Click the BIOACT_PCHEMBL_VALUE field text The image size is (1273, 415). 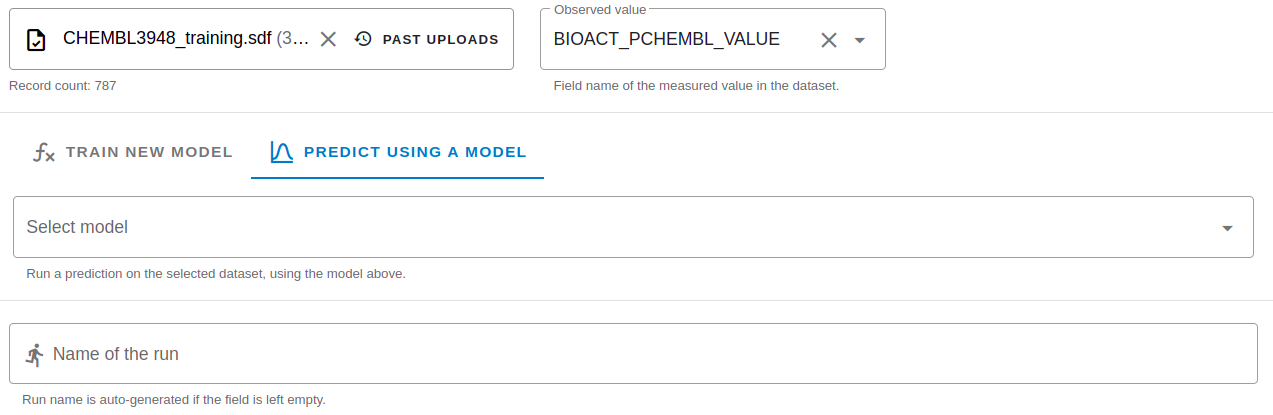[x=666, y=40]
